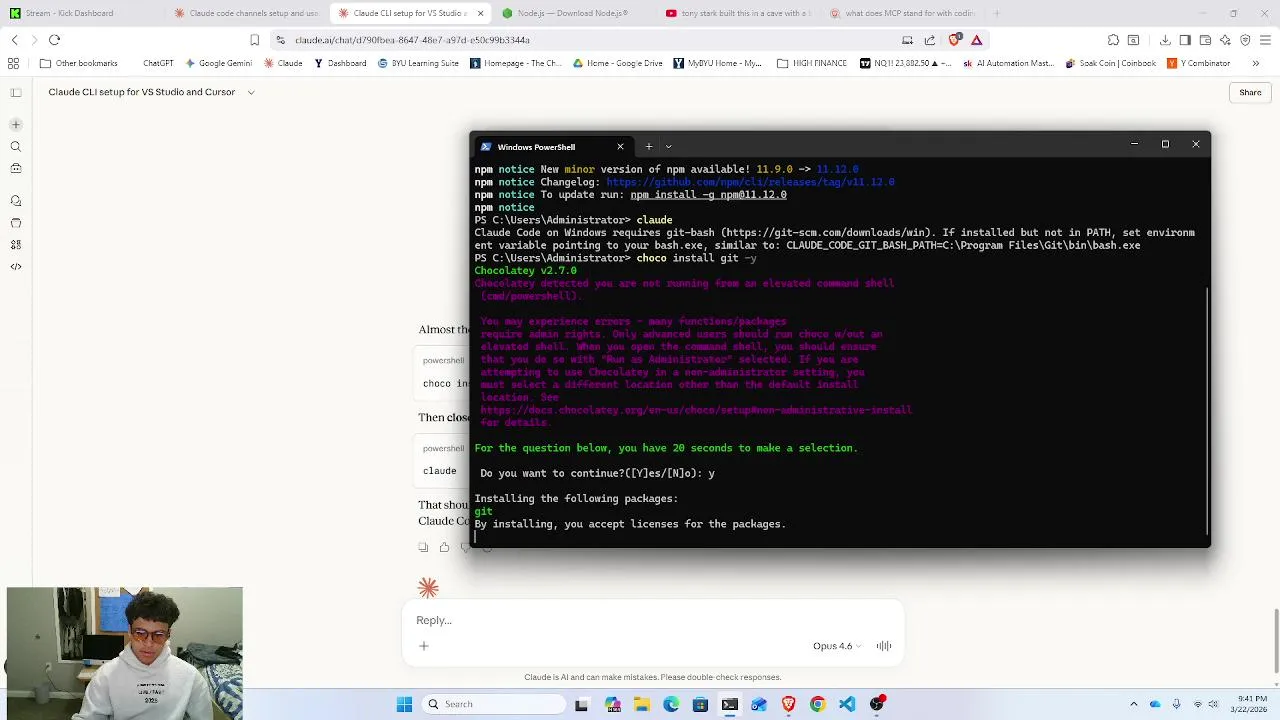Open the Google Gemini bookmark
This screenshot has height=720, width=1280.
coord(218,63)
